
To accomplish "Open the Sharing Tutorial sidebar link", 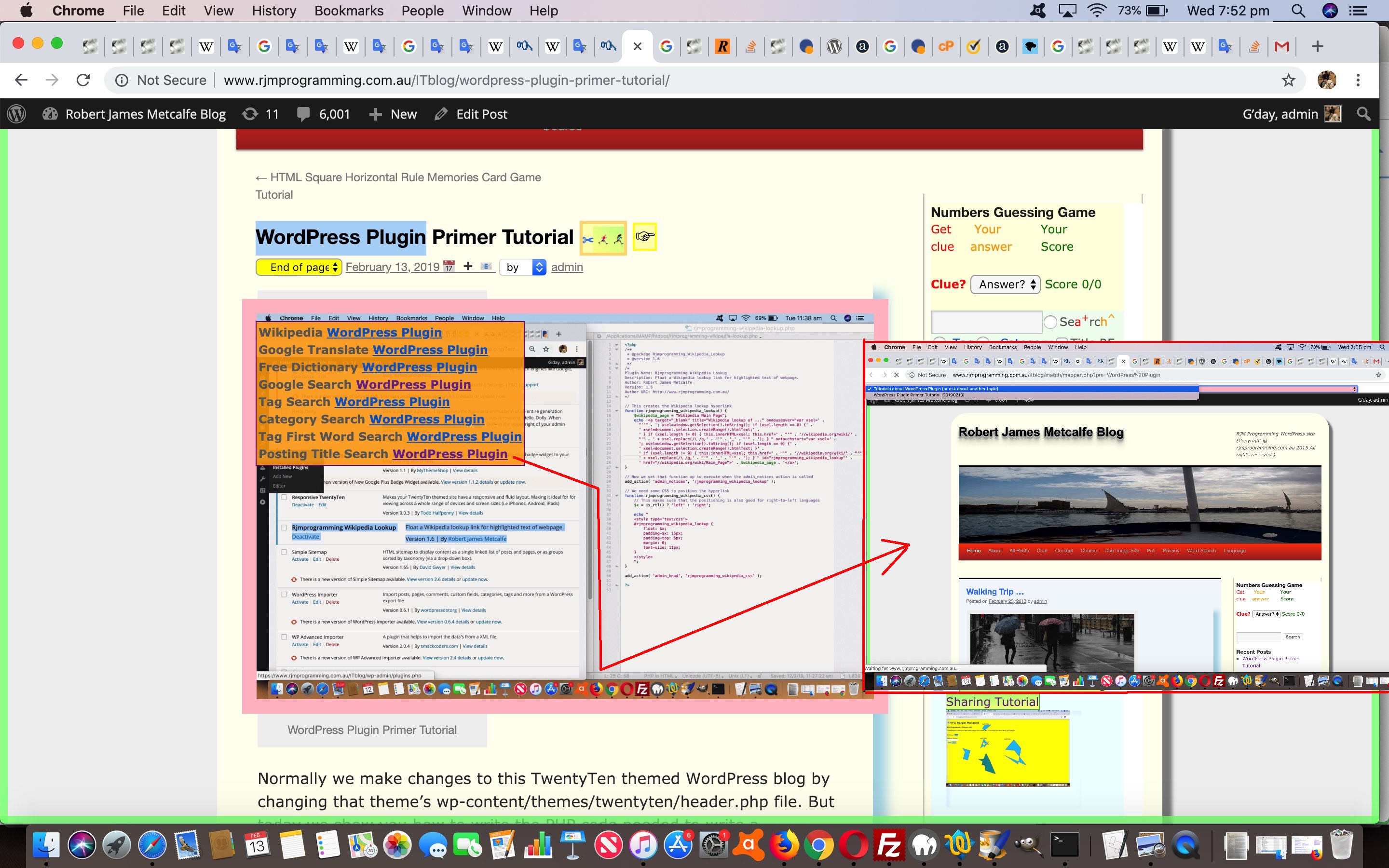I will click(993, 702).
